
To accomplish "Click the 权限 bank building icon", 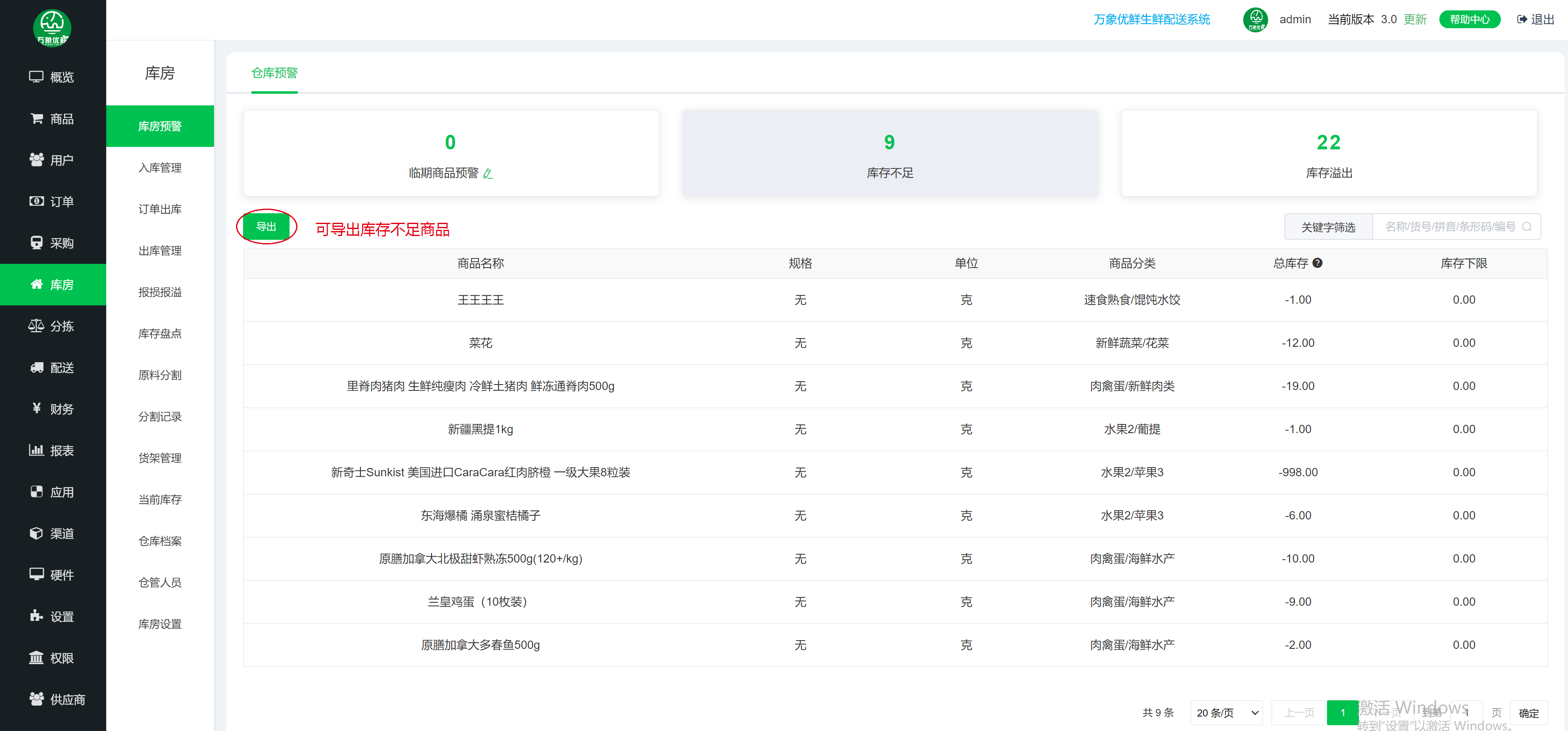I will tap(37, 657).
